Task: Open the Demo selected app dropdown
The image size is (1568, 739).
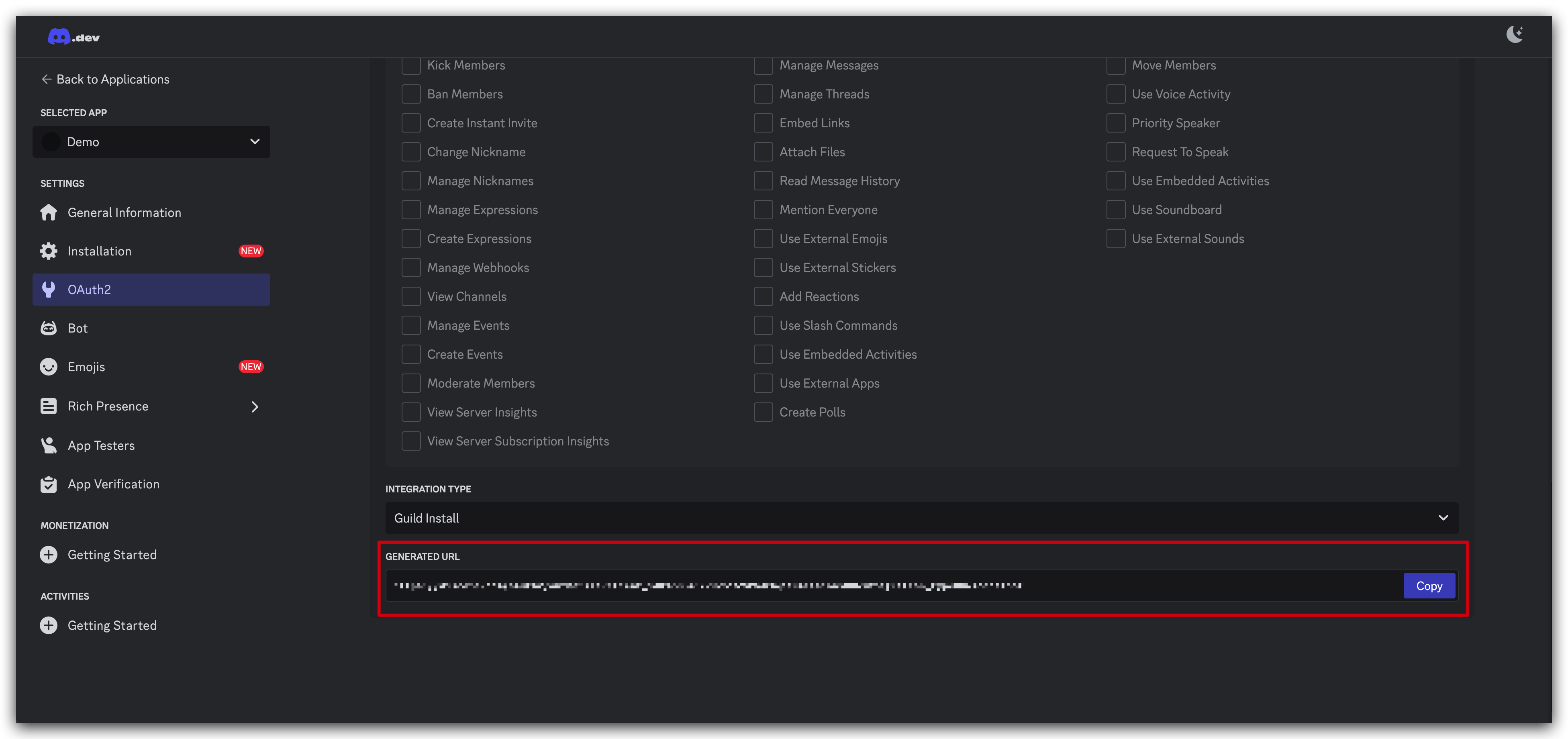Action: coord(151,142)
